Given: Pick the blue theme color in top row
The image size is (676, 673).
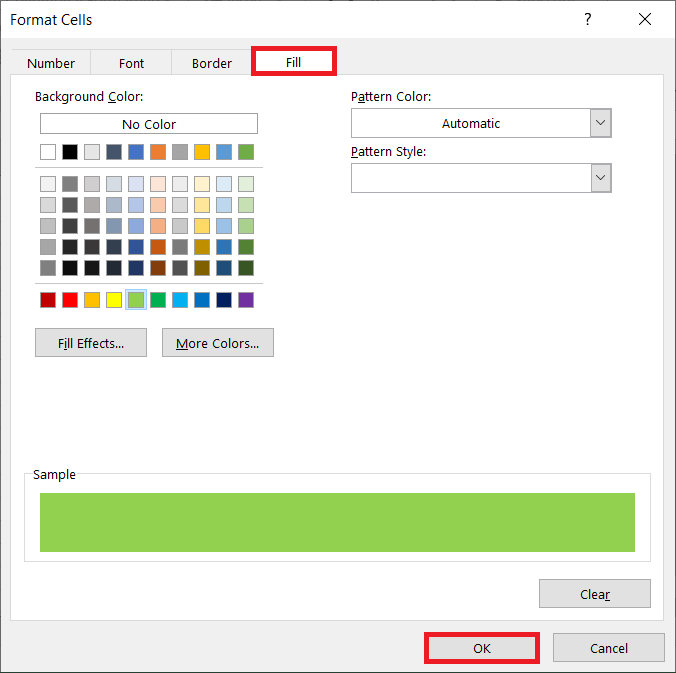Looking at the screenshot, I should [136, 152].
